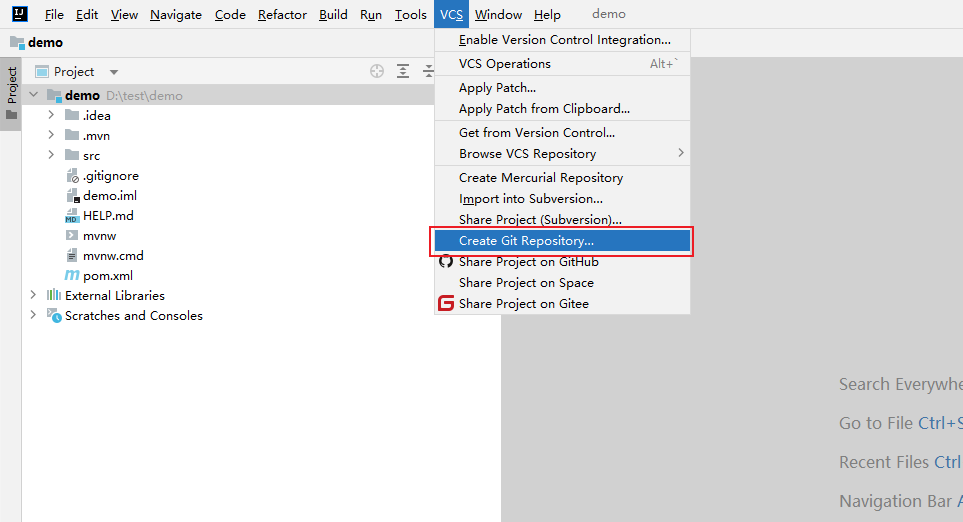
Task: Select the .gitignore file
Action: (x=110, y=176)
